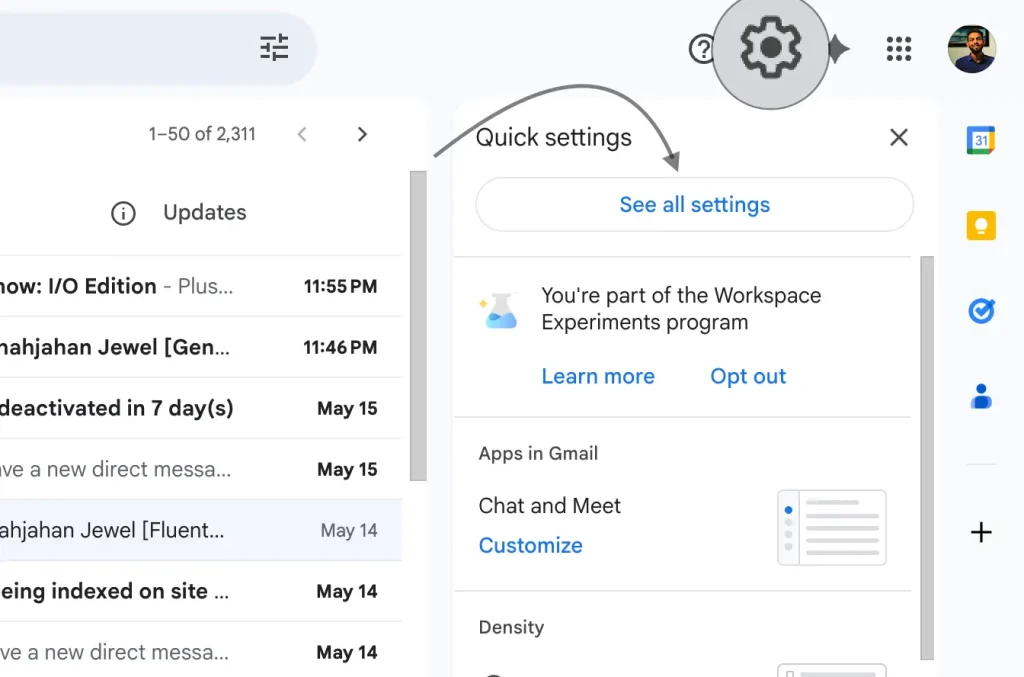Click Get add-ons plus icon

[981, 532]
